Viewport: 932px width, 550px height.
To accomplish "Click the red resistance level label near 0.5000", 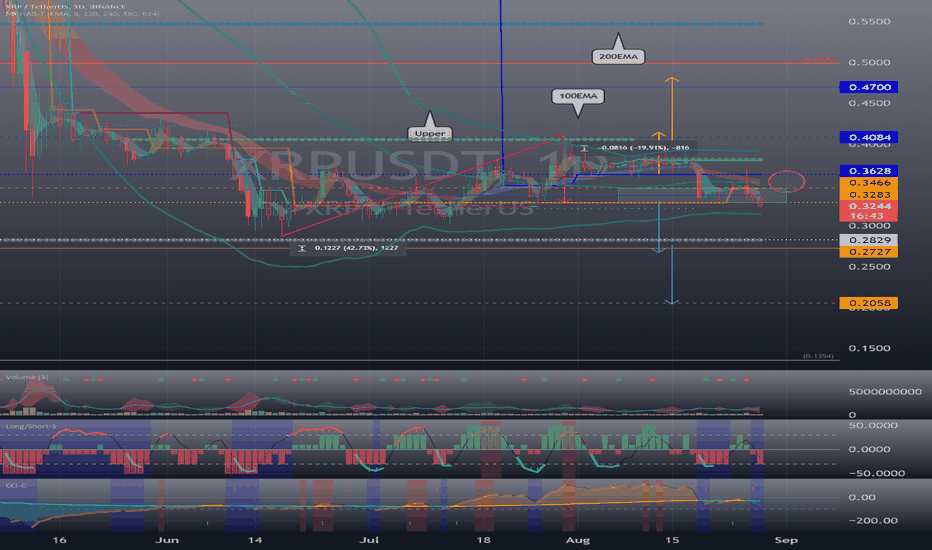I will (818, 59).
